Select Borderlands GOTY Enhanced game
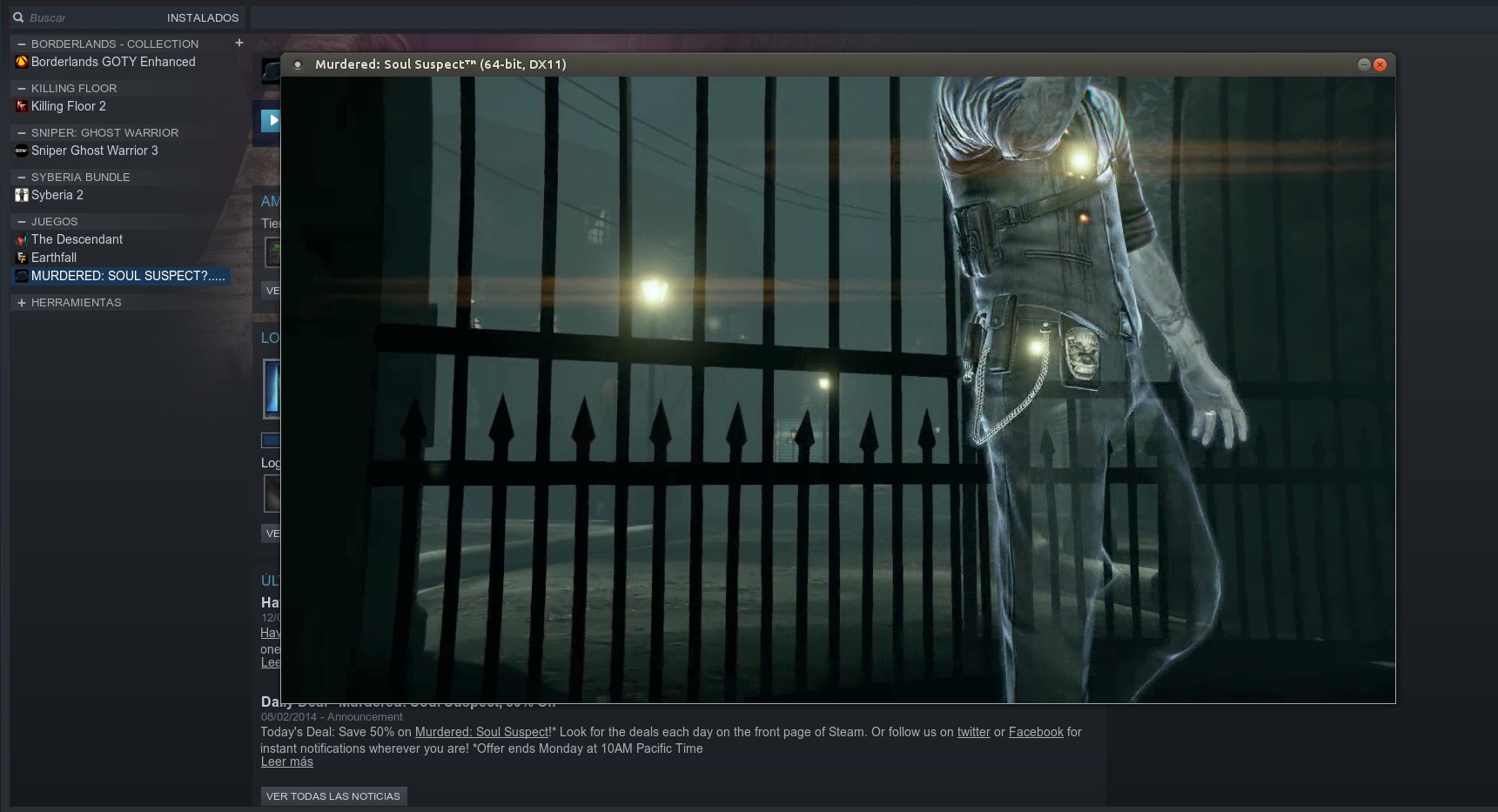Viewport: 1498px width, 812px height. 113,62
